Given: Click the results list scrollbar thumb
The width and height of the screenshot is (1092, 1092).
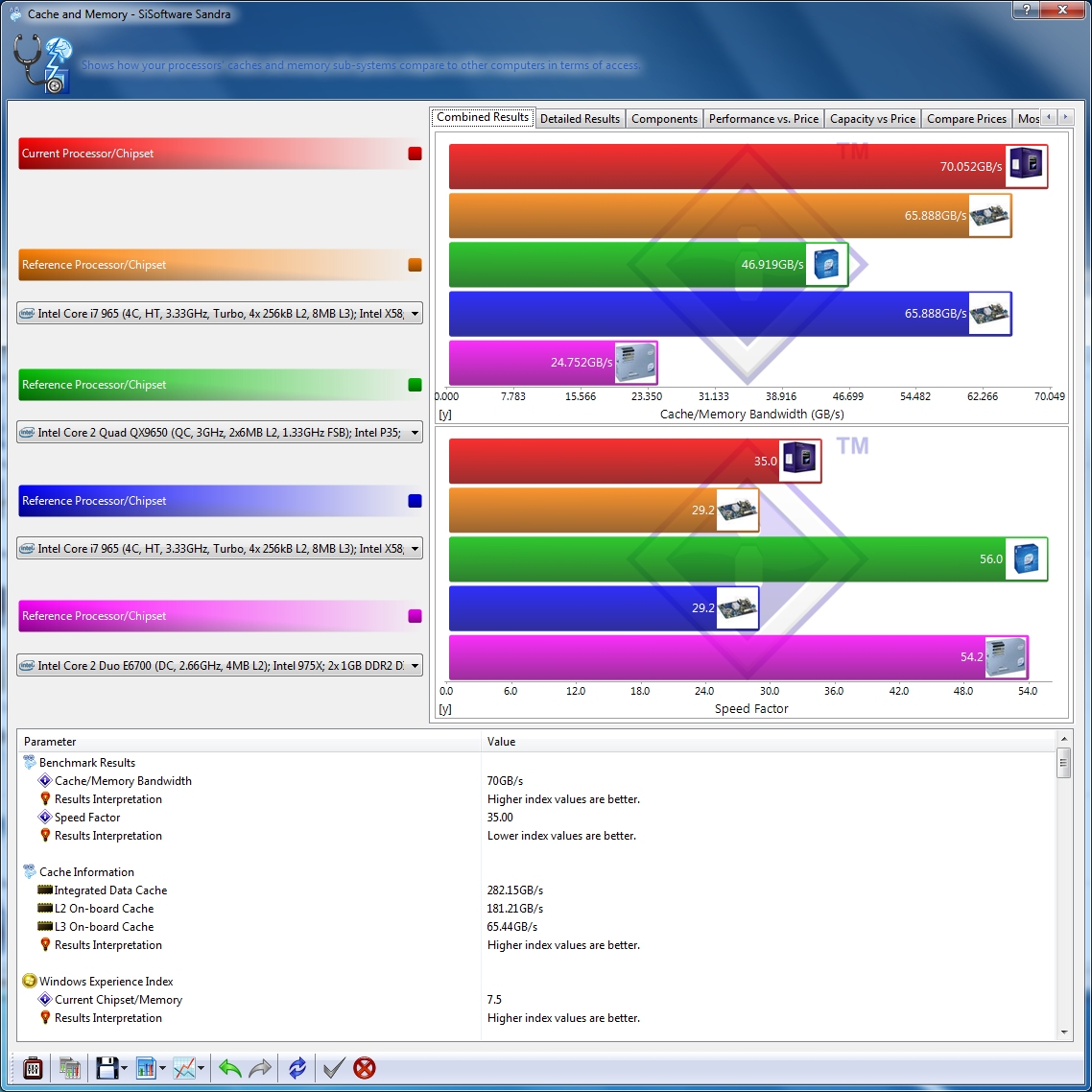Looking at the screenshot, I should [x=1063, y=763].
